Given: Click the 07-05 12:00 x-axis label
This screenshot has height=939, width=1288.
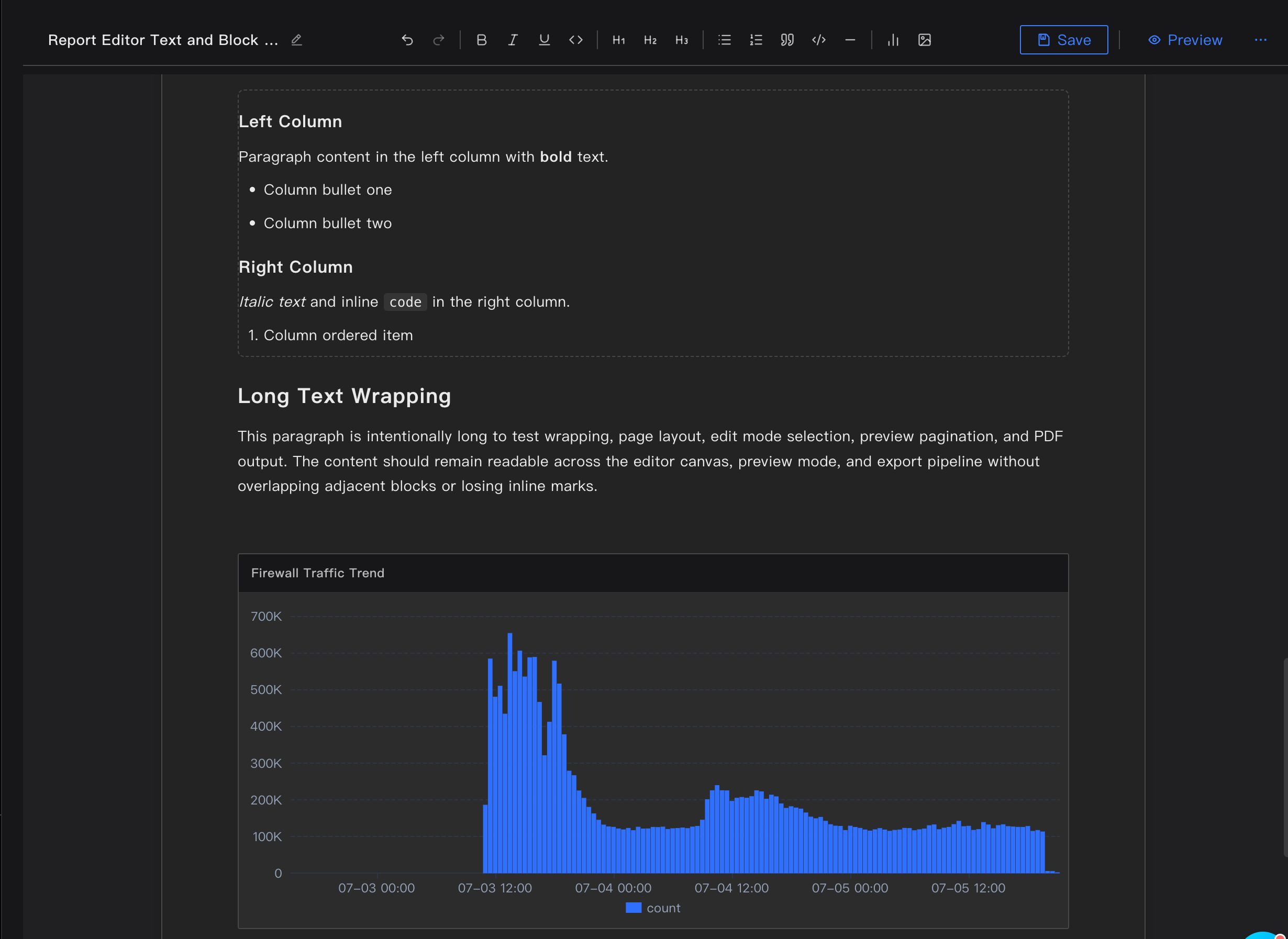Looking at the screenshot, I should point(968,888).
